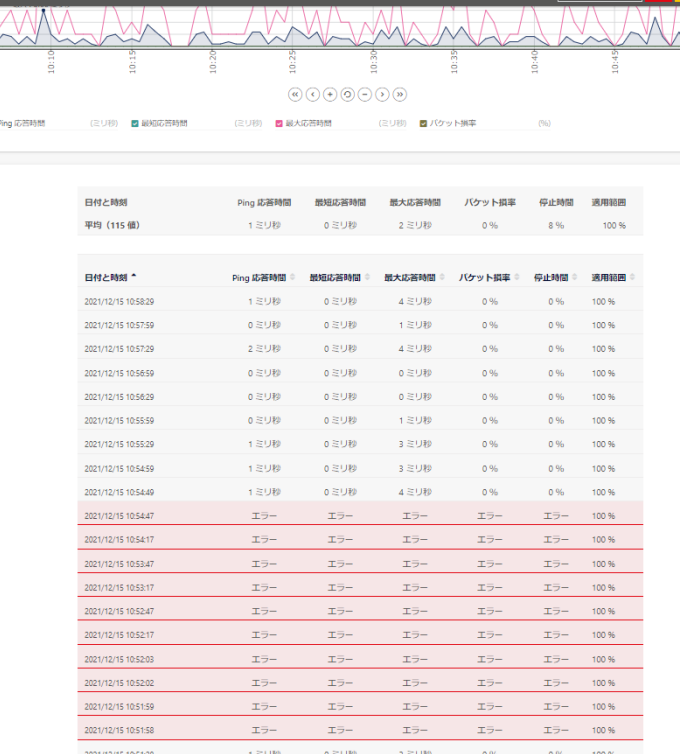This screenshot has width=680, height=754.
Task: Select 3 ミリ秒 max response in 10:55:29 row
Action: pyautogui.click(x=415, y=444)
